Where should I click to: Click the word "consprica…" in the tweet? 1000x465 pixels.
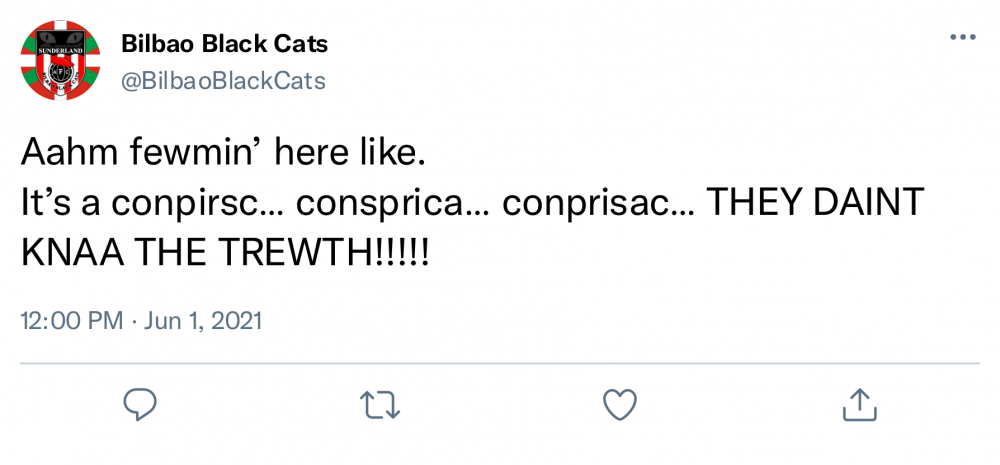click(393, 204)
